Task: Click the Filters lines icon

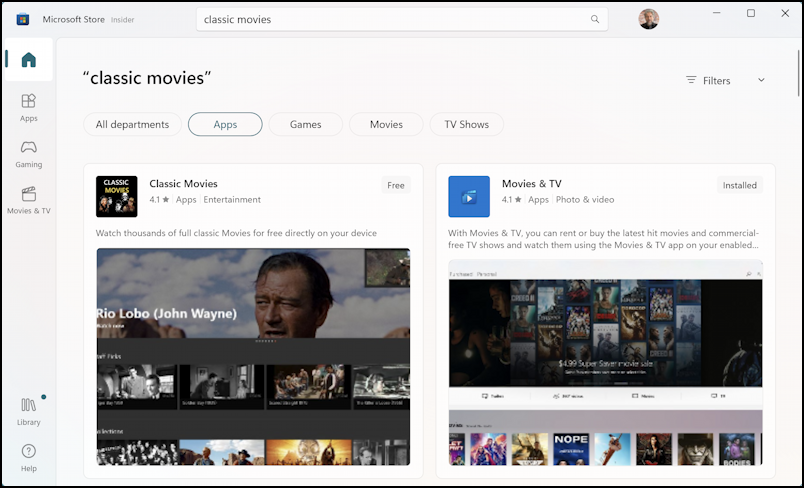Action: coord(691,80)
